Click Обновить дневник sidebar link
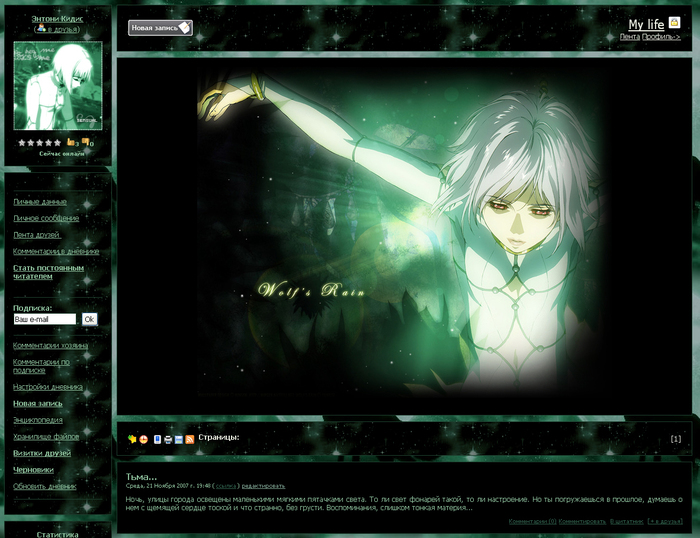700x538 pixels. point(45,486)
